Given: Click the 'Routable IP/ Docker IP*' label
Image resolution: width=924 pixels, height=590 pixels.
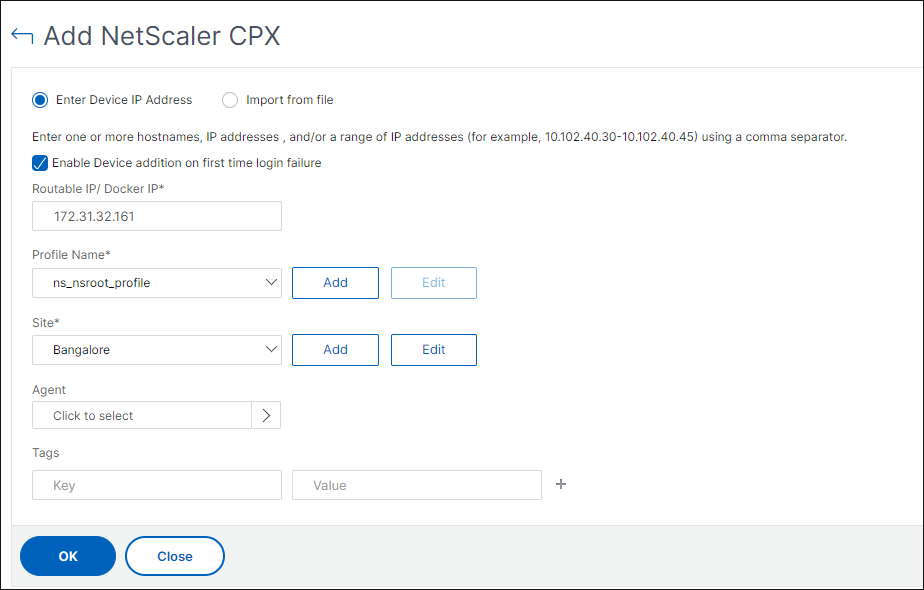Looking at the screenshot, I should 98,189.
